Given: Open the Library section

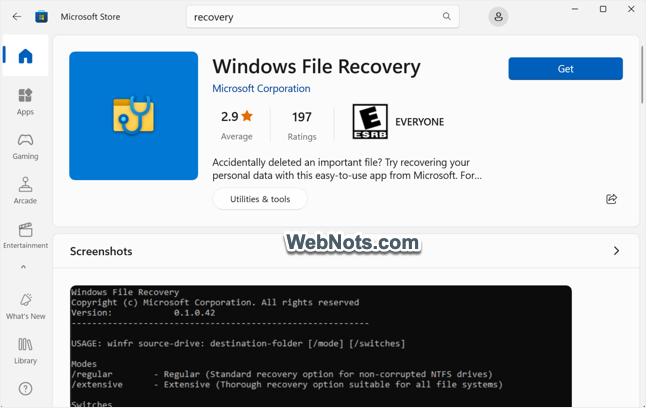Looking at the screenshot, I should coord(26,351).
